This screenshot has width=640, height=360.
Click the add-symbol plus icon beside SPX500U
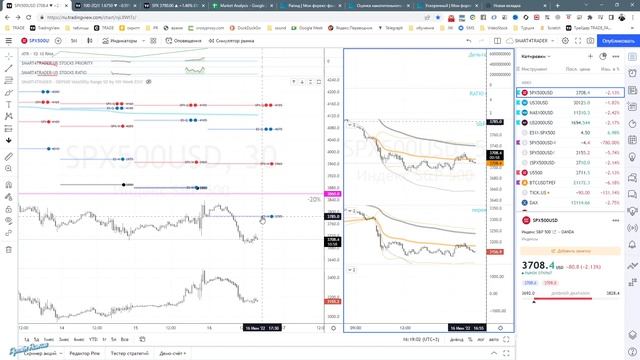click(x=58, y=41)
